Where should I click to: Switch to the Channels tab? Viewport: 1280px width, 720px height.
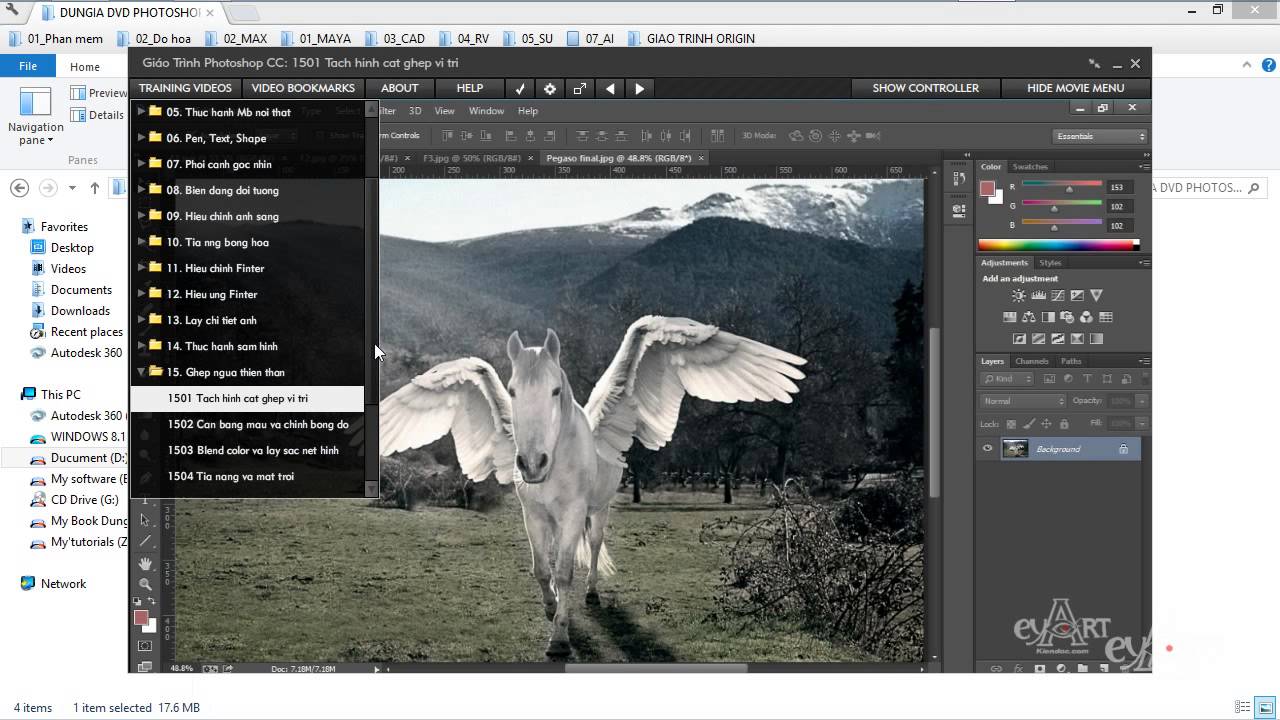(x=1031, y=361)
